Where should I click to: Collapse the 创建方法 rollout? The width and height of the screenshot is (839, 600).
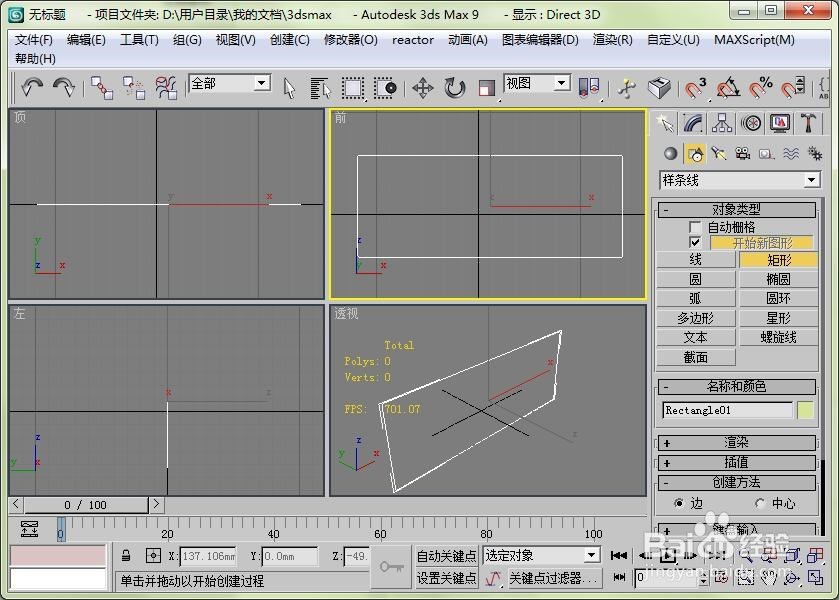point(736,482)
